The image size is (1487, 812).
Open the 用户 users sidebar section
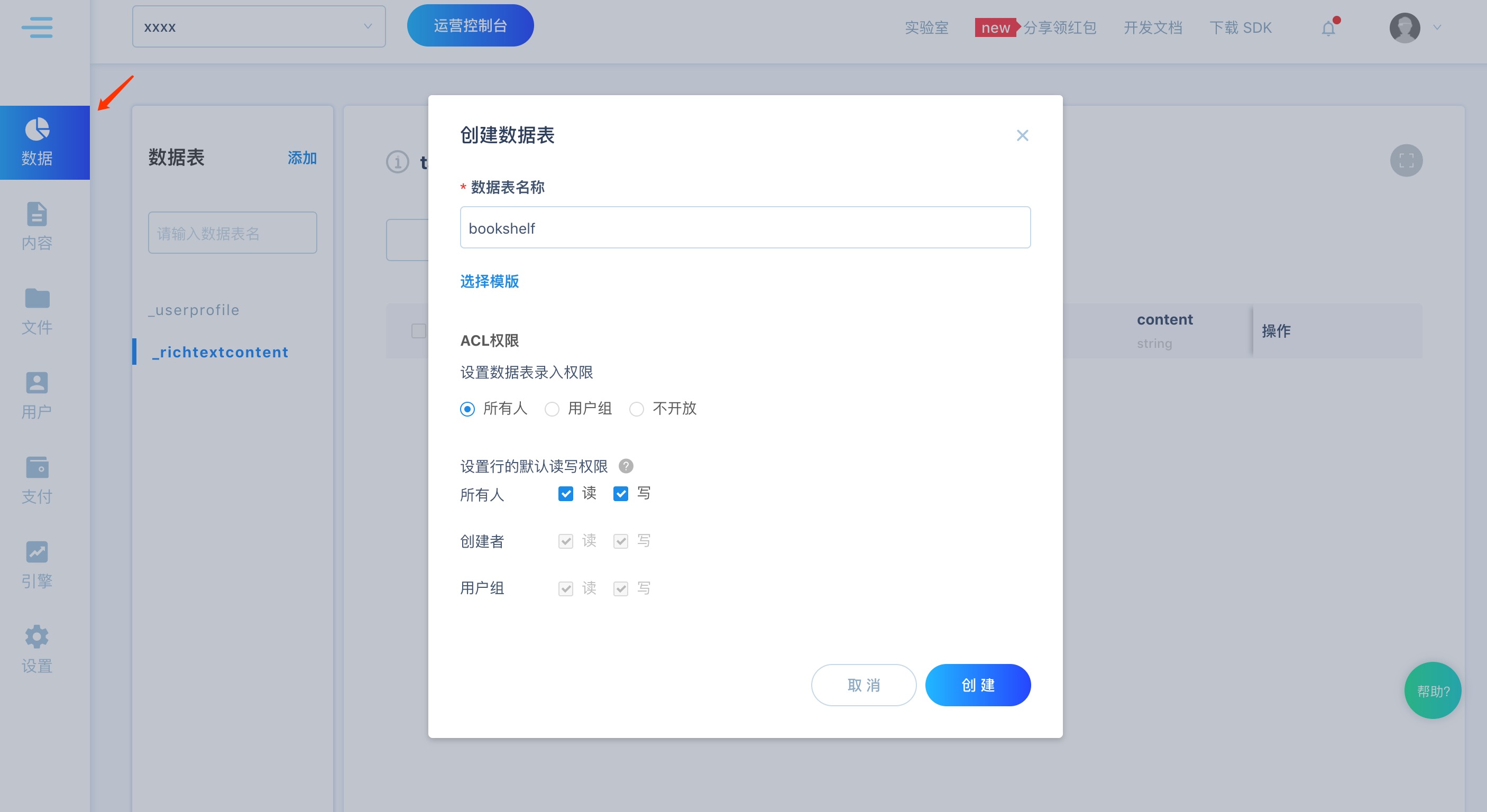point(37,395)
